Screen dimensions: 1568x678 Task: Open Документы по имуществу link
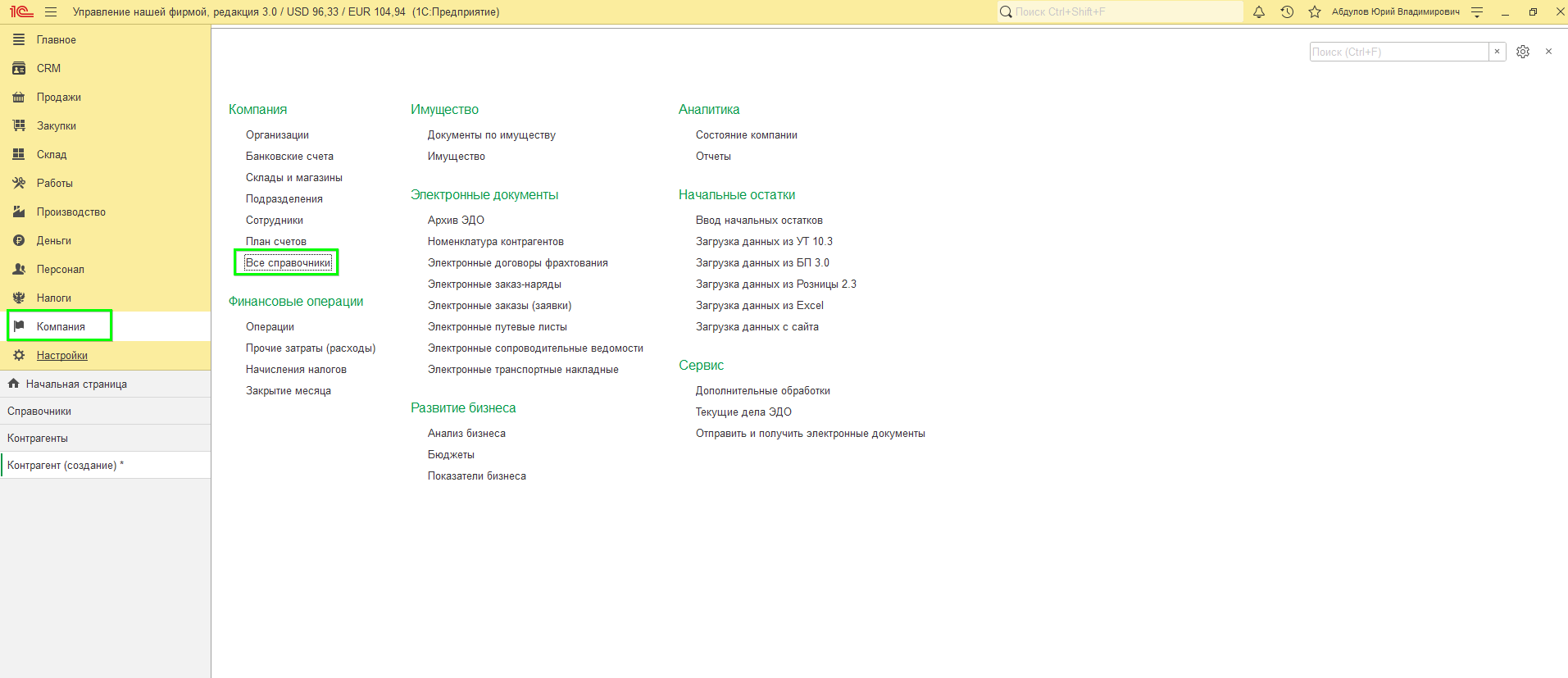(492, 134)
